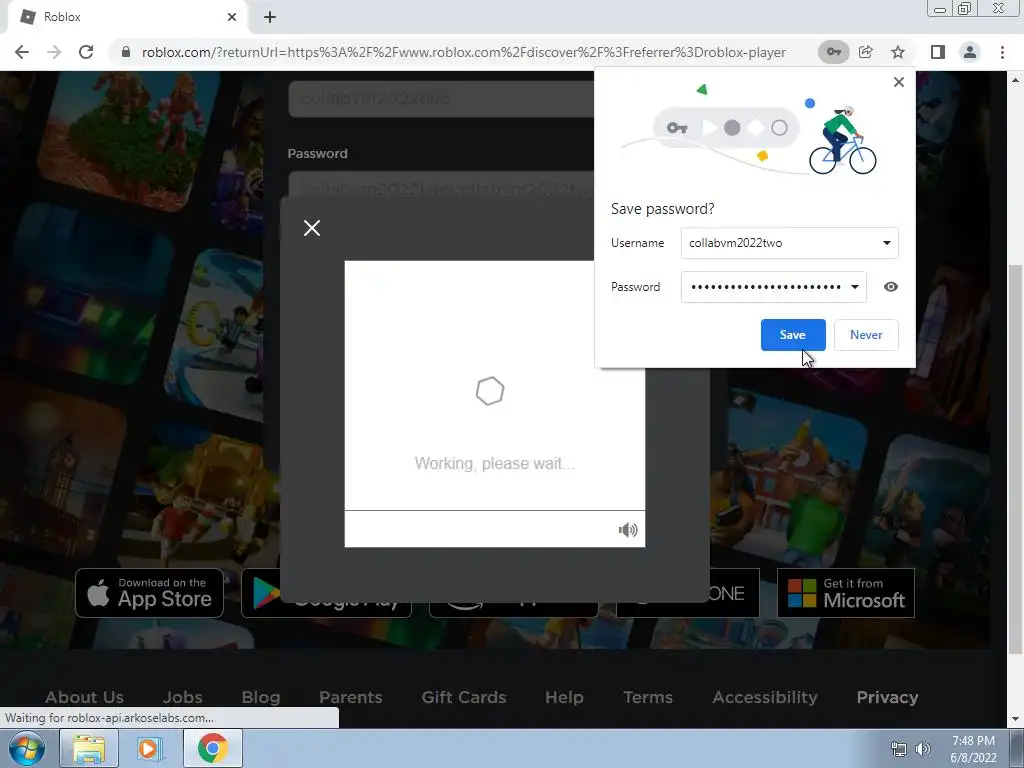Click Download on the App Store badge

150,593
